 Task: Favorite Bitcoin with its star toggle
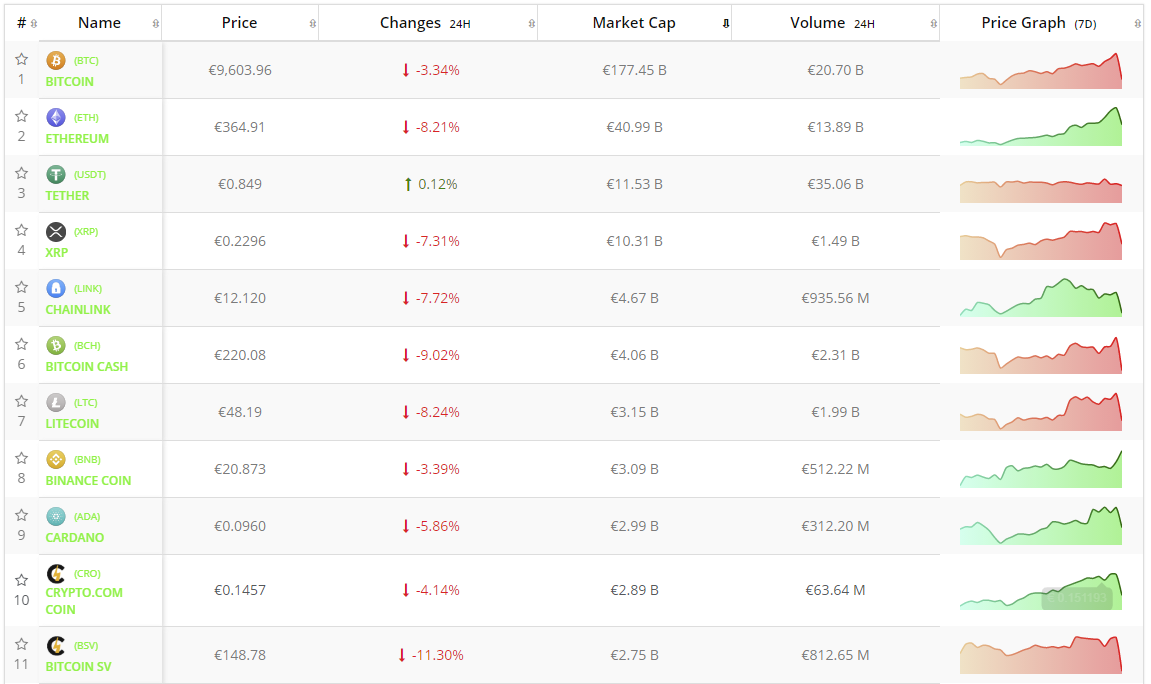click(21, 59)
